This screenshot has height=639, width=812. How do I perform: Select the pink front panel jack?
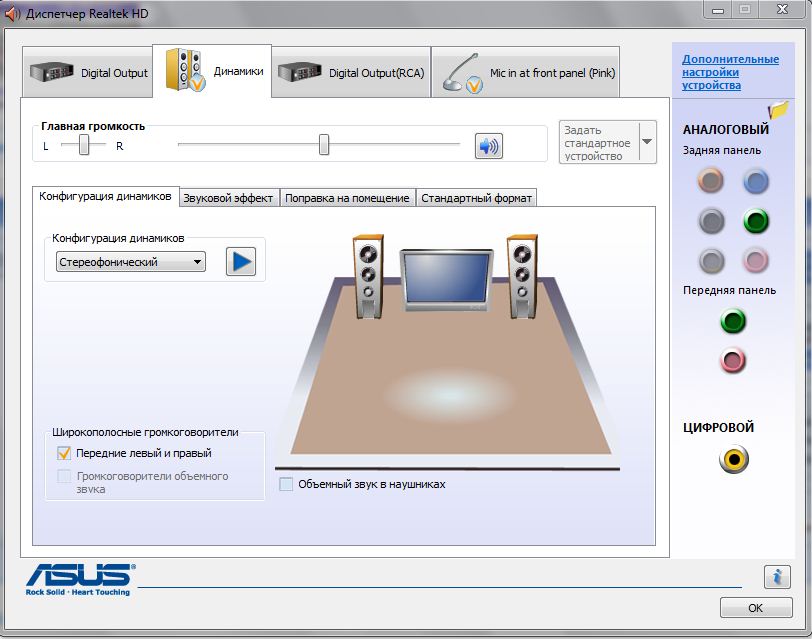click(733, 360)
